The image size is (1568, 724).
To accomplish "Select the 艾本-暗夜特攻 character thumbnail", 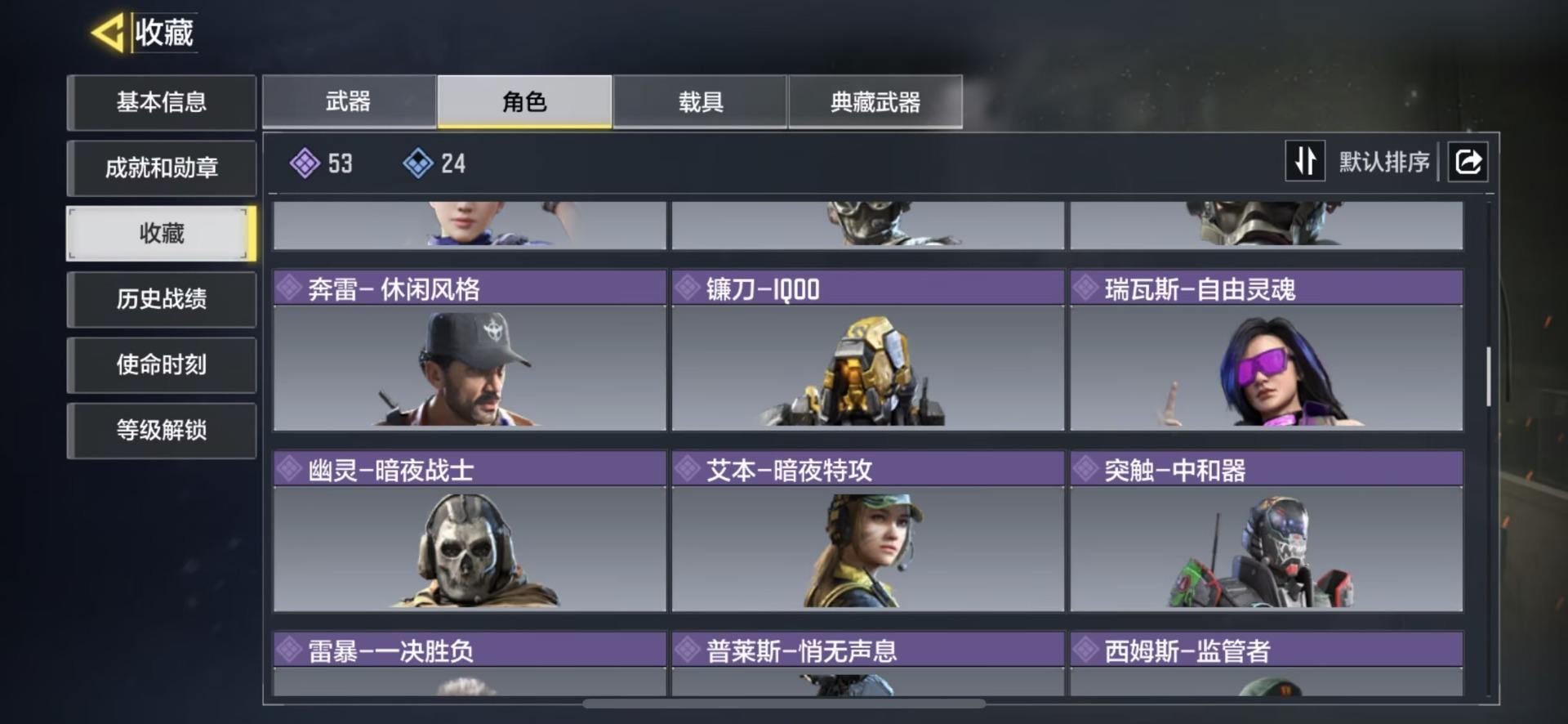I will [x=868, y=549].
